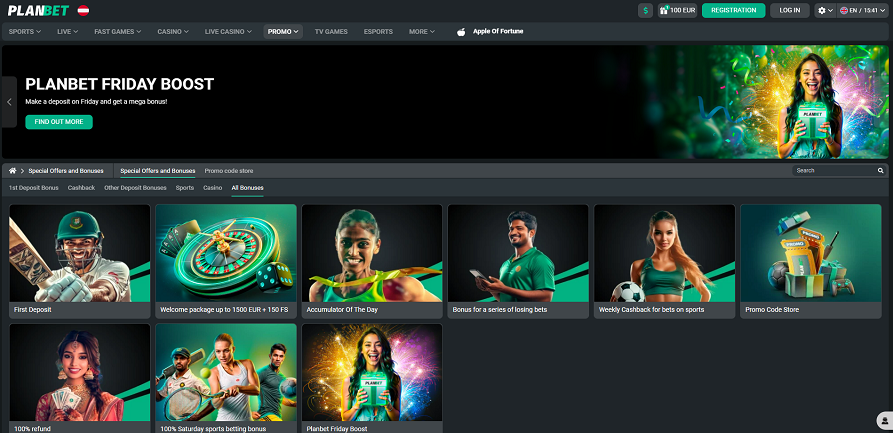
Task: Open the First Deposit card
Action: pos(80,261)
